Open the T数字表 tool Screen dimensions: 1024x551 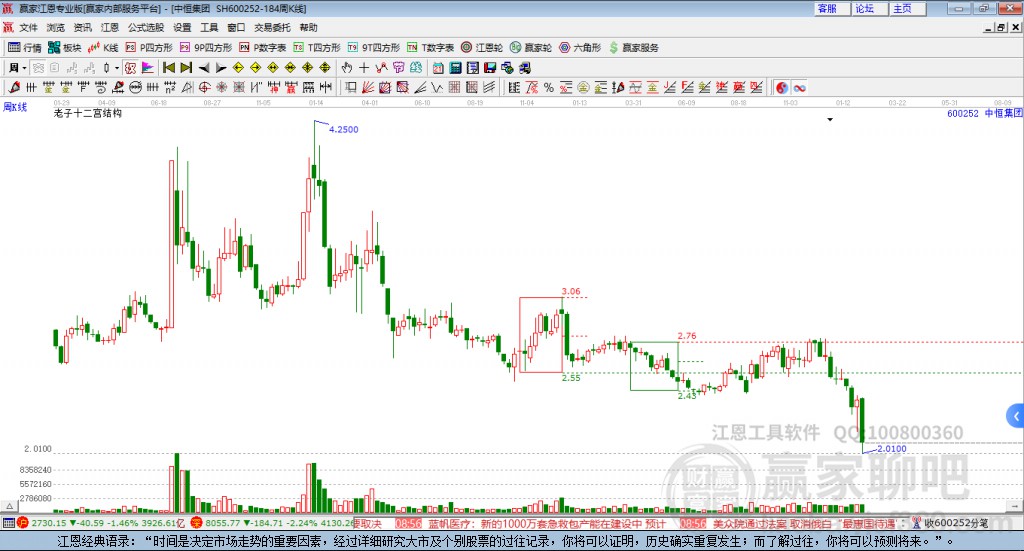pyautogui.click(x=430, y=48)
